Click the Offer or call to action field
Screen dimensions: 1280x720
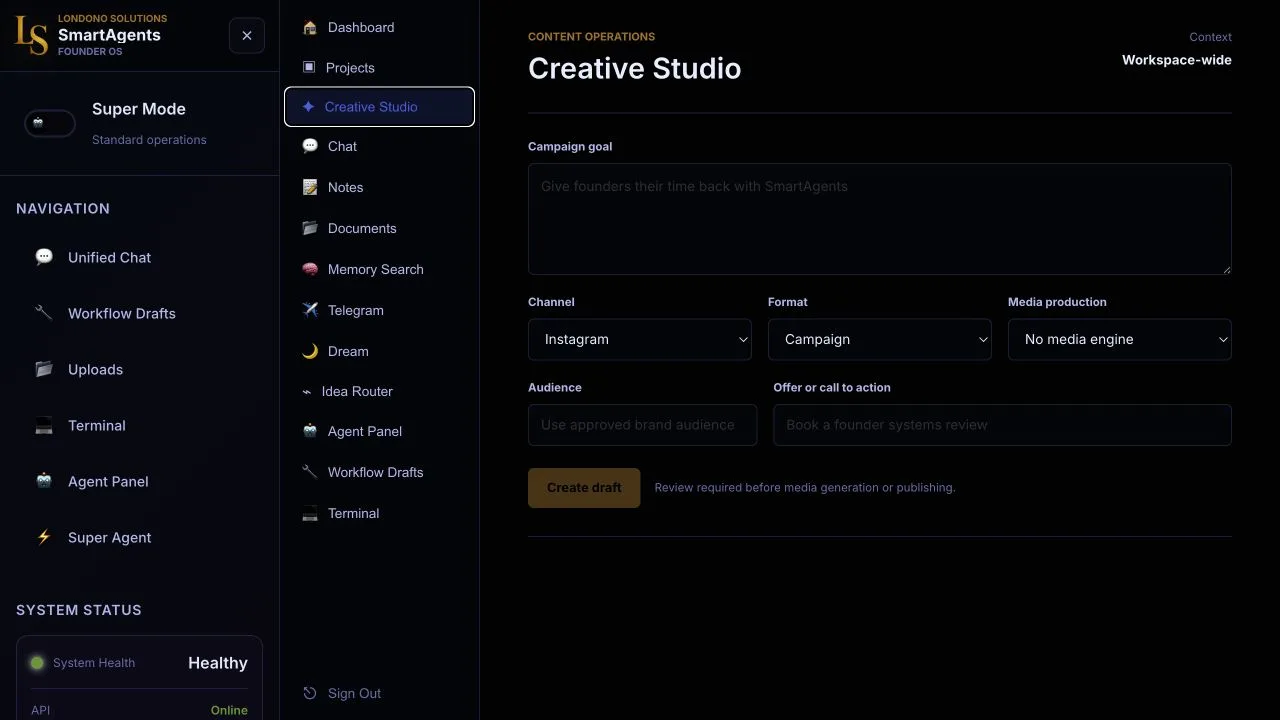click(x=1002, y=425)
